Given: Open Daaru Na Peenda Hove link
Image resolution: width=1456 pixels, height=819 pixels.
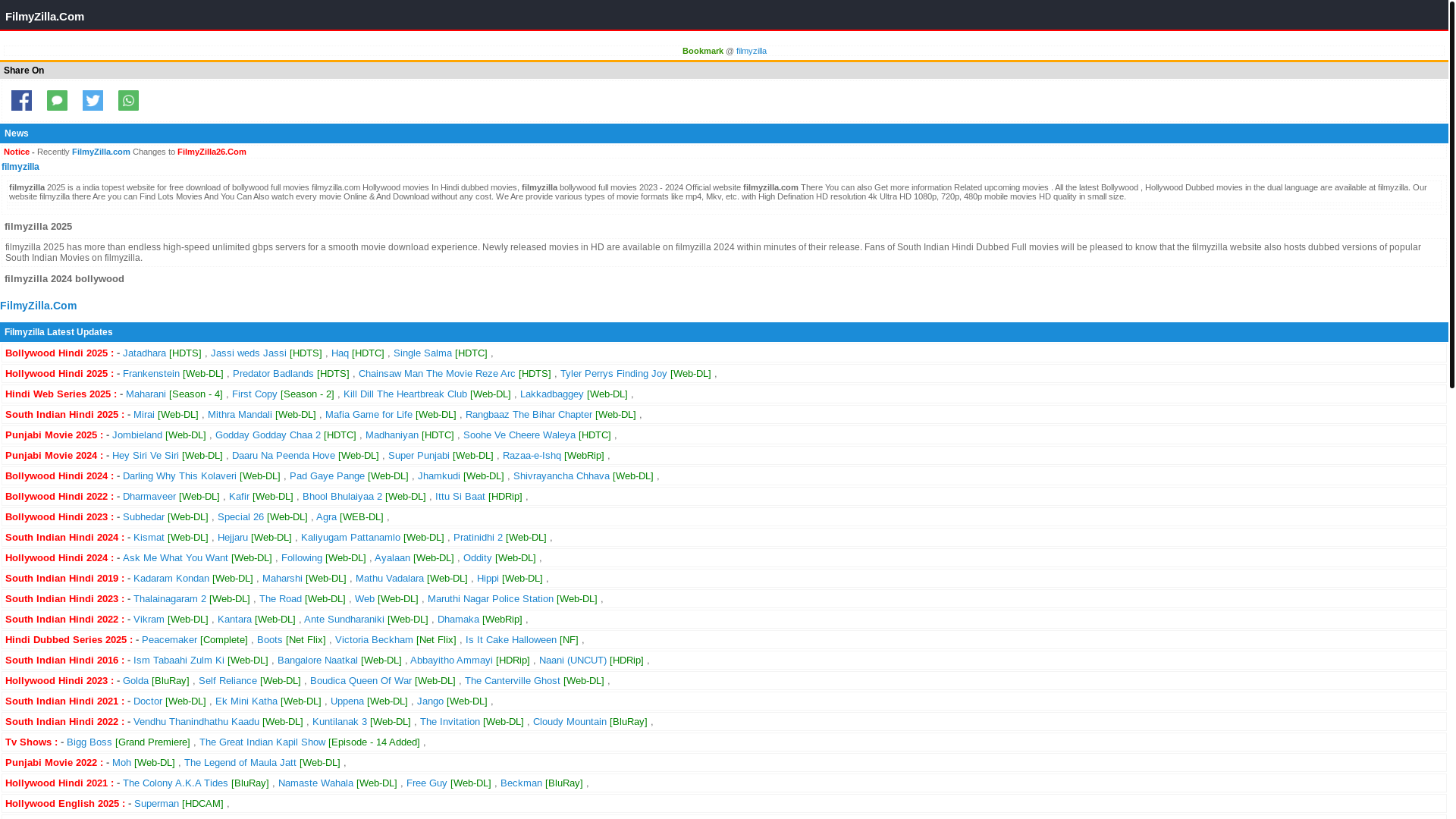Looking at the screenshot, I should pyautogui.click(x=284, y=456).
